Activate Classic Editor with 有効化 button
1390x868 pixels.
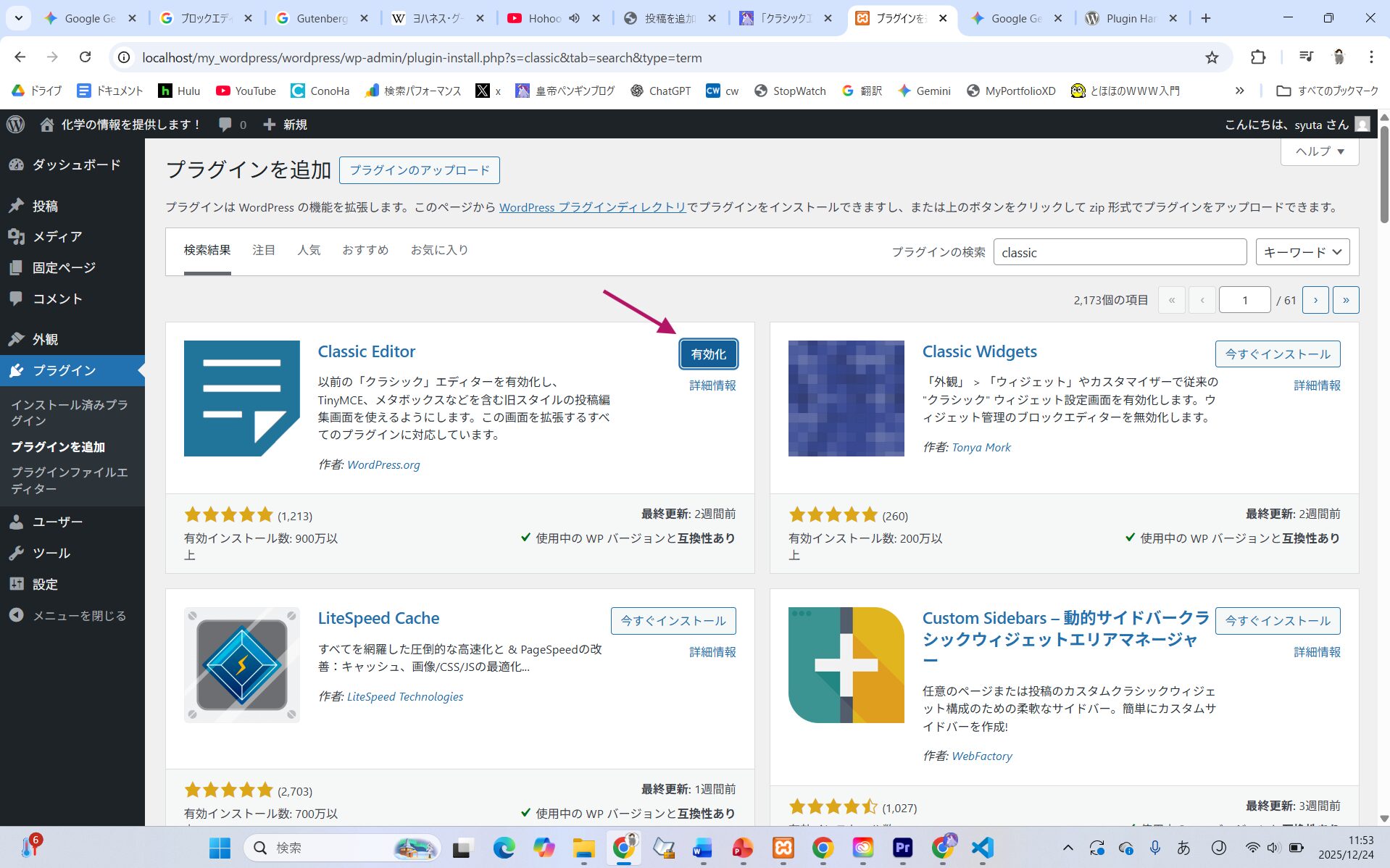coord(708,354)
